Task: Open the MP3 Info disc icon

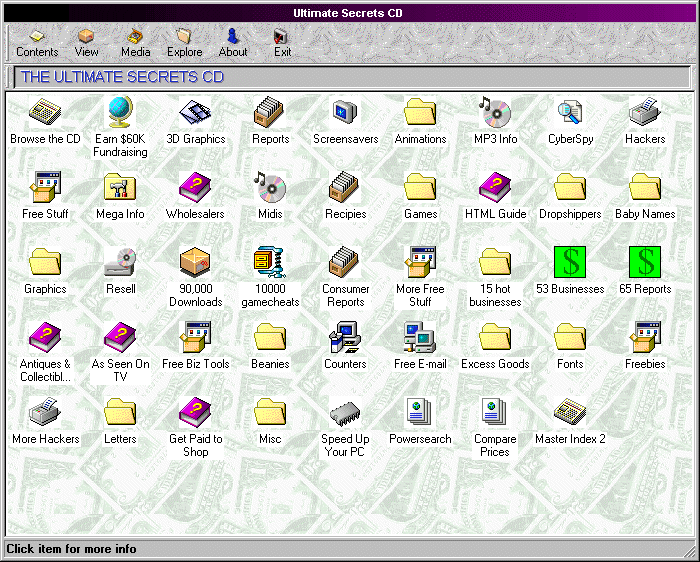Action: (x=495, y=112)
